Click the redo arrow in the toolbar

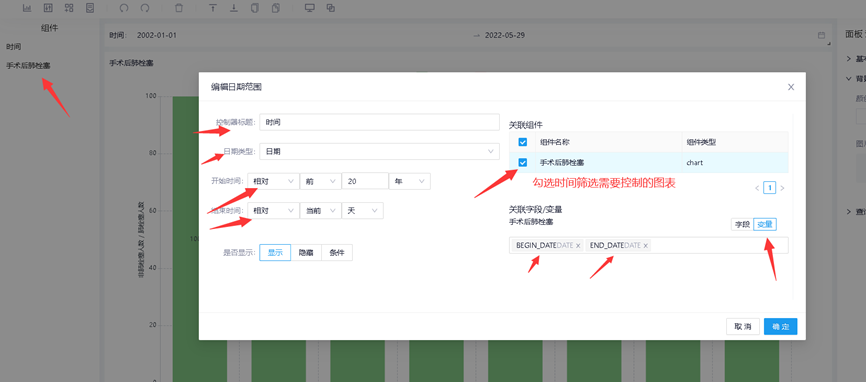145,8
